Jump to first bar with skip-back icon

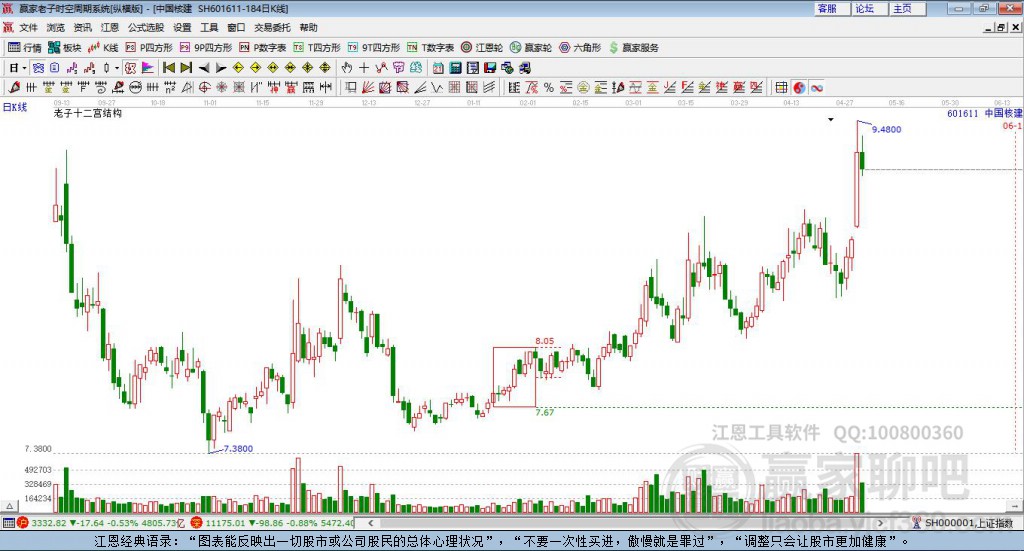(x=168, y=68)
